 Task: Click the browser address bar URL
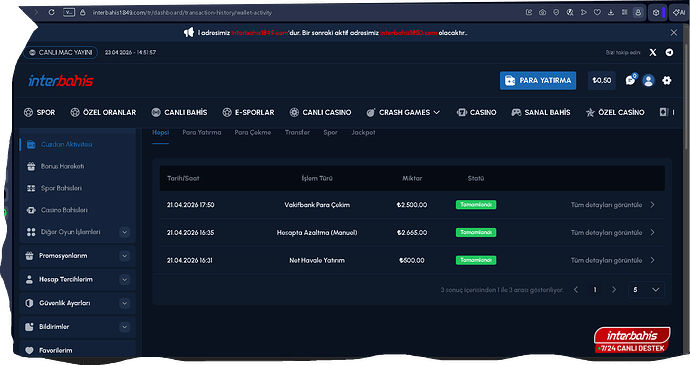coord(182,13)
